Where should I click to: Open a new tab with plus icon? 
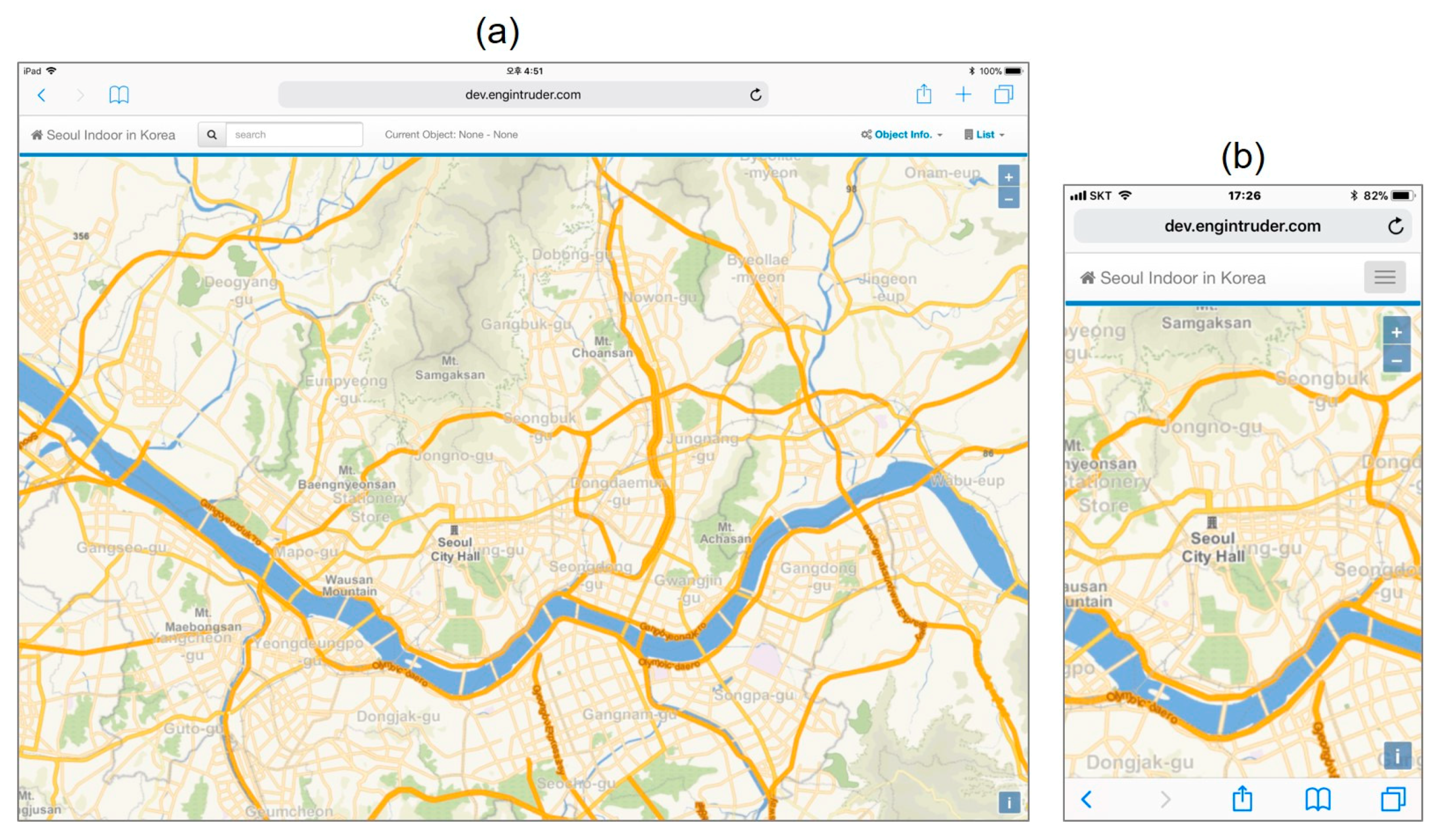[x=964, y=94]
